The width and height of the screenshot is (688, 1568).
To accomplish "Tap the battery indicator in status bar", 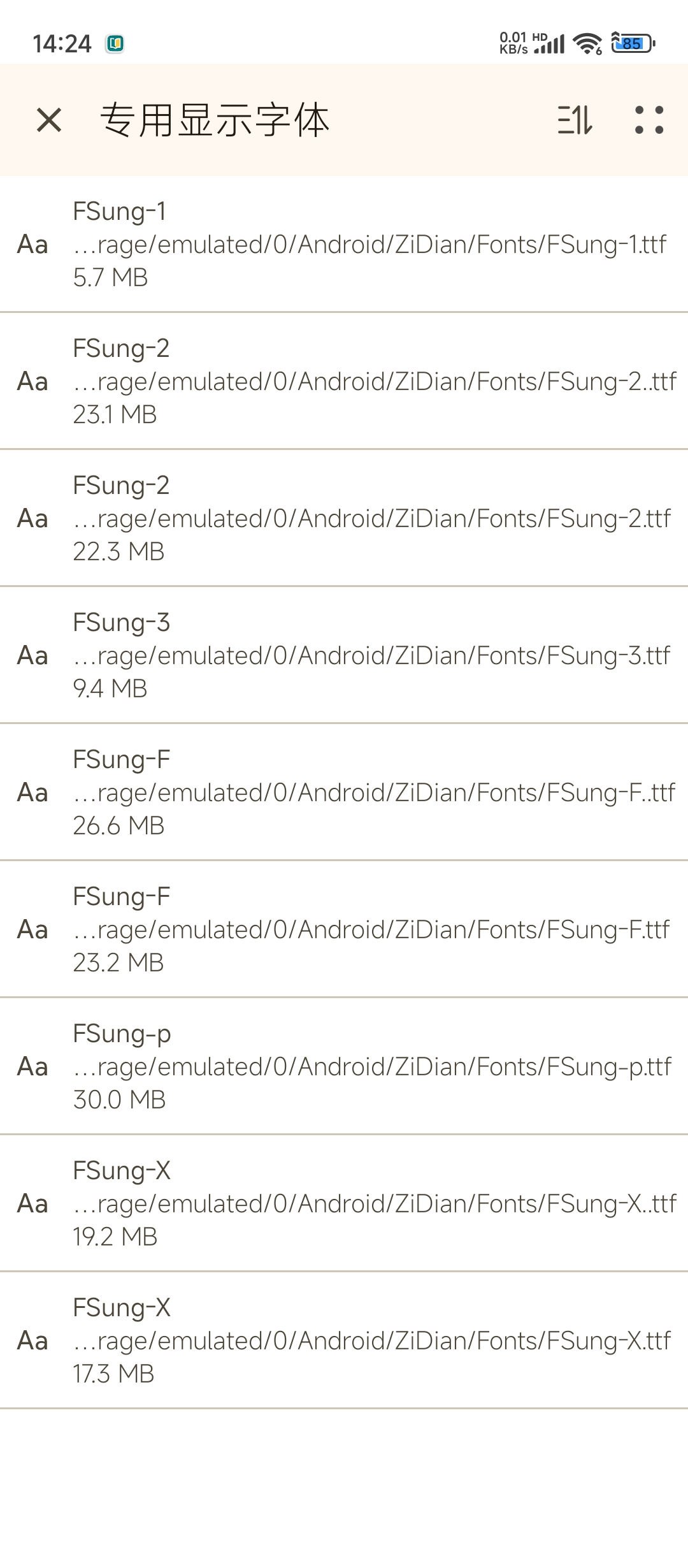I will [x=632, y=43].
